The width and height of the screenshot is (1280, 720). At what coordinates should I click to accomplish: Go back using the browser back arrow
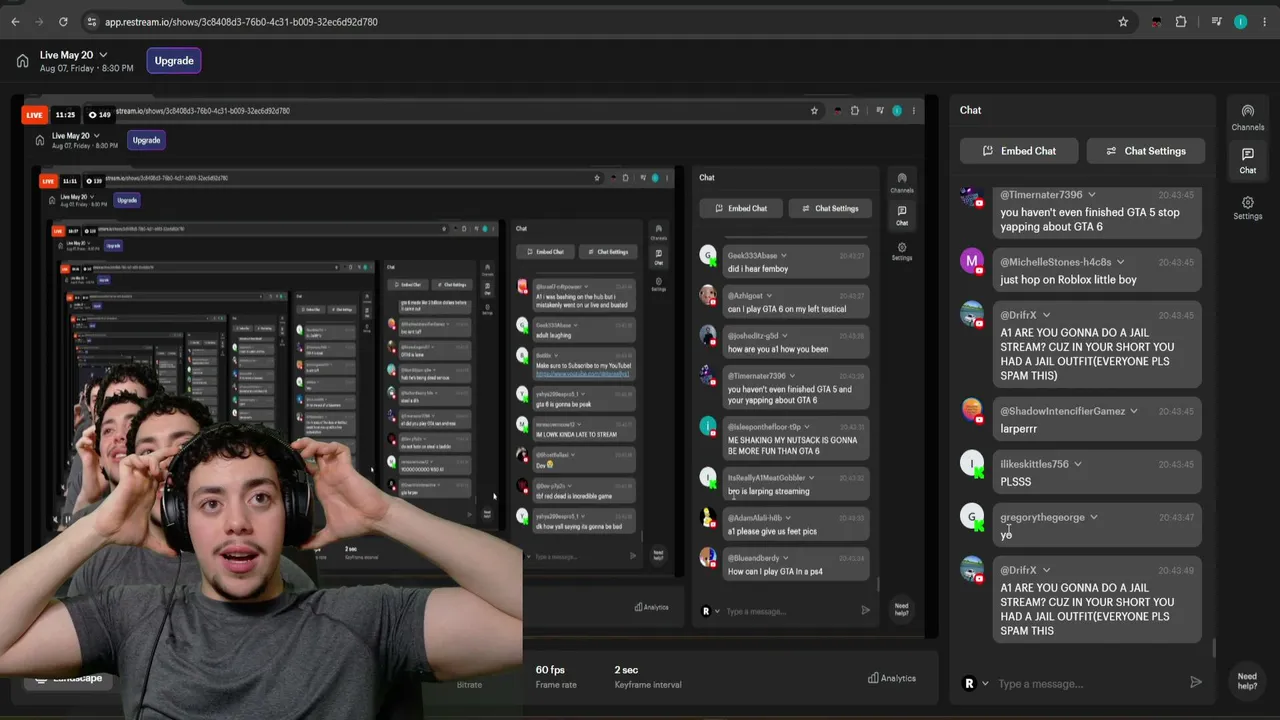click(x=15, y=22)
